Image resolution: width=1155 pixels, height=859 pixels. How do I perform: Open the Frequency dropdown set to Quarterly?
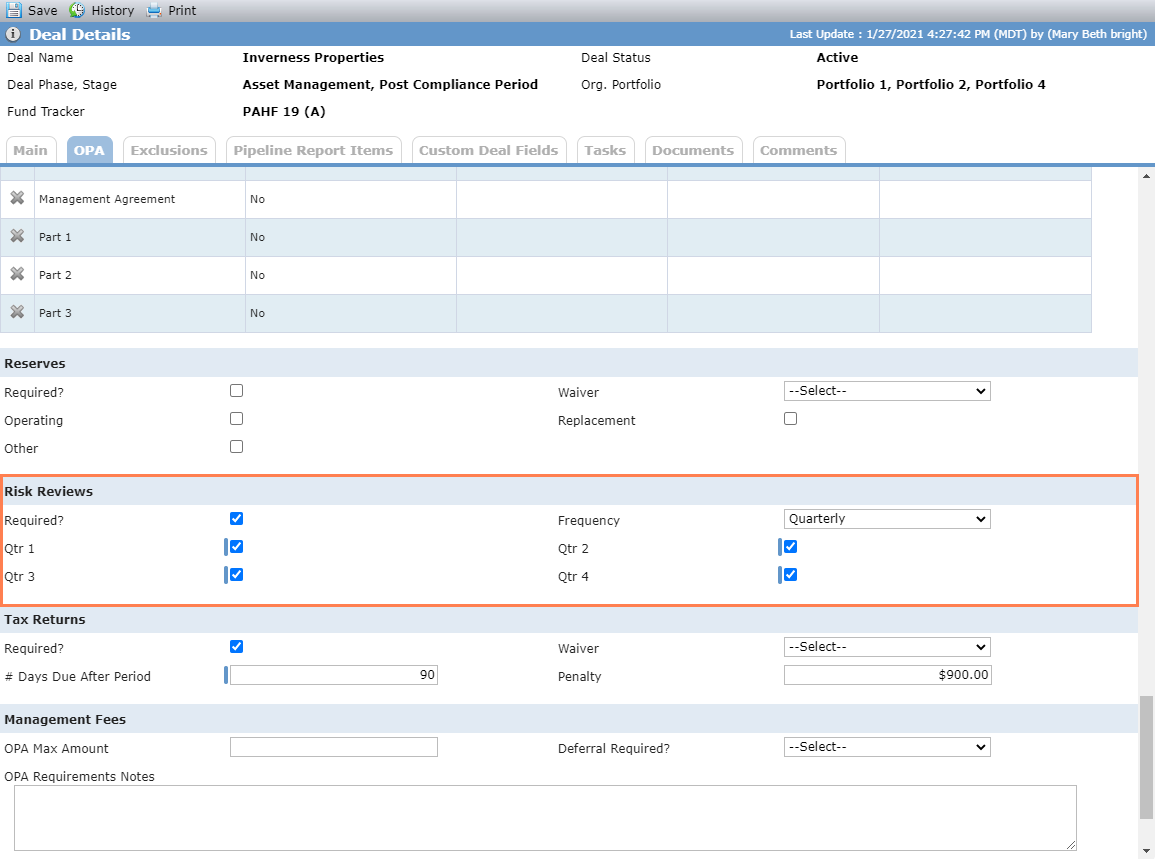click(887, 519)
